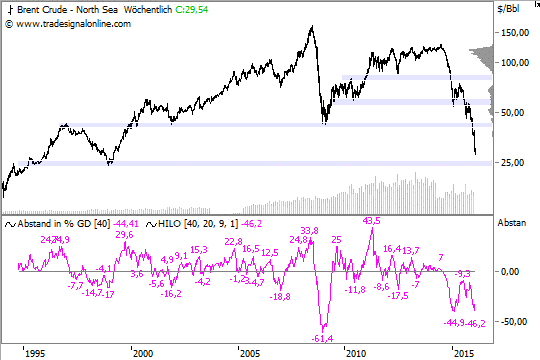Click the indicator value -44,41
This screenshot has width=540, height=360.
126,224
